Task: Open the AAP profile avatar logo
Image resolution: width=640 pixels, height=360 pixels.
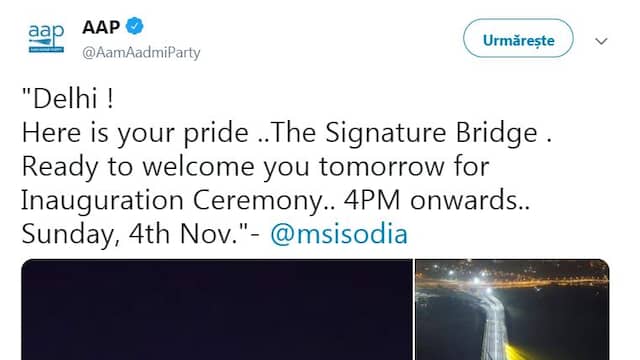Action: [x=46, y=38]
